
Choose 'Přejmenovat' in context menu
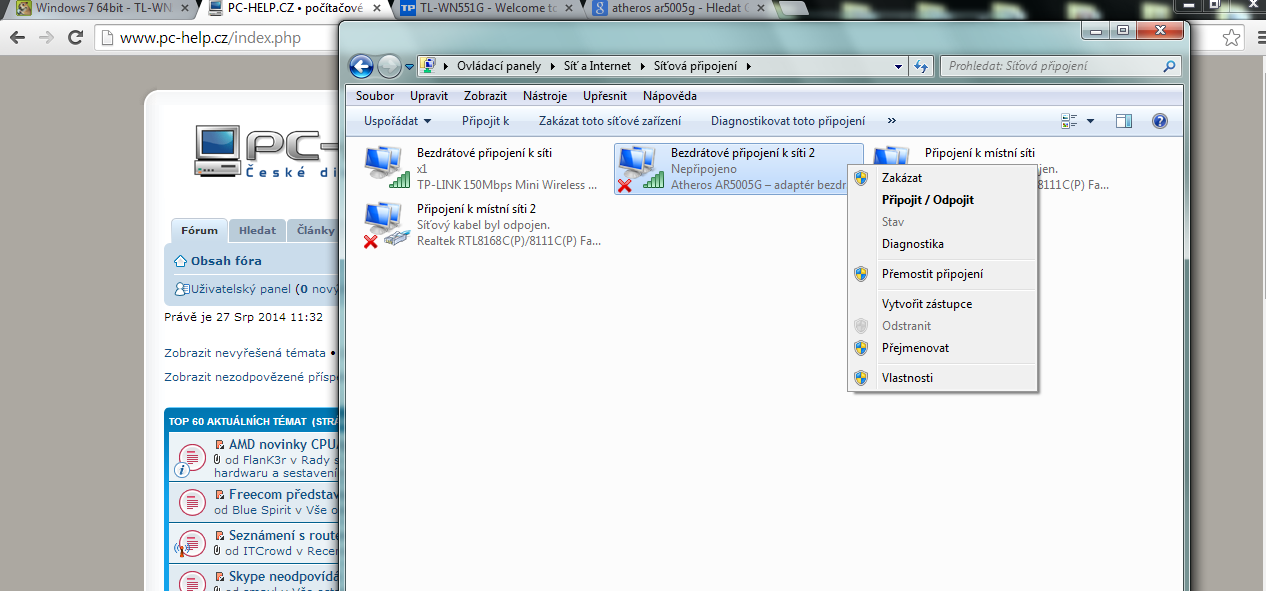(915, 348)
